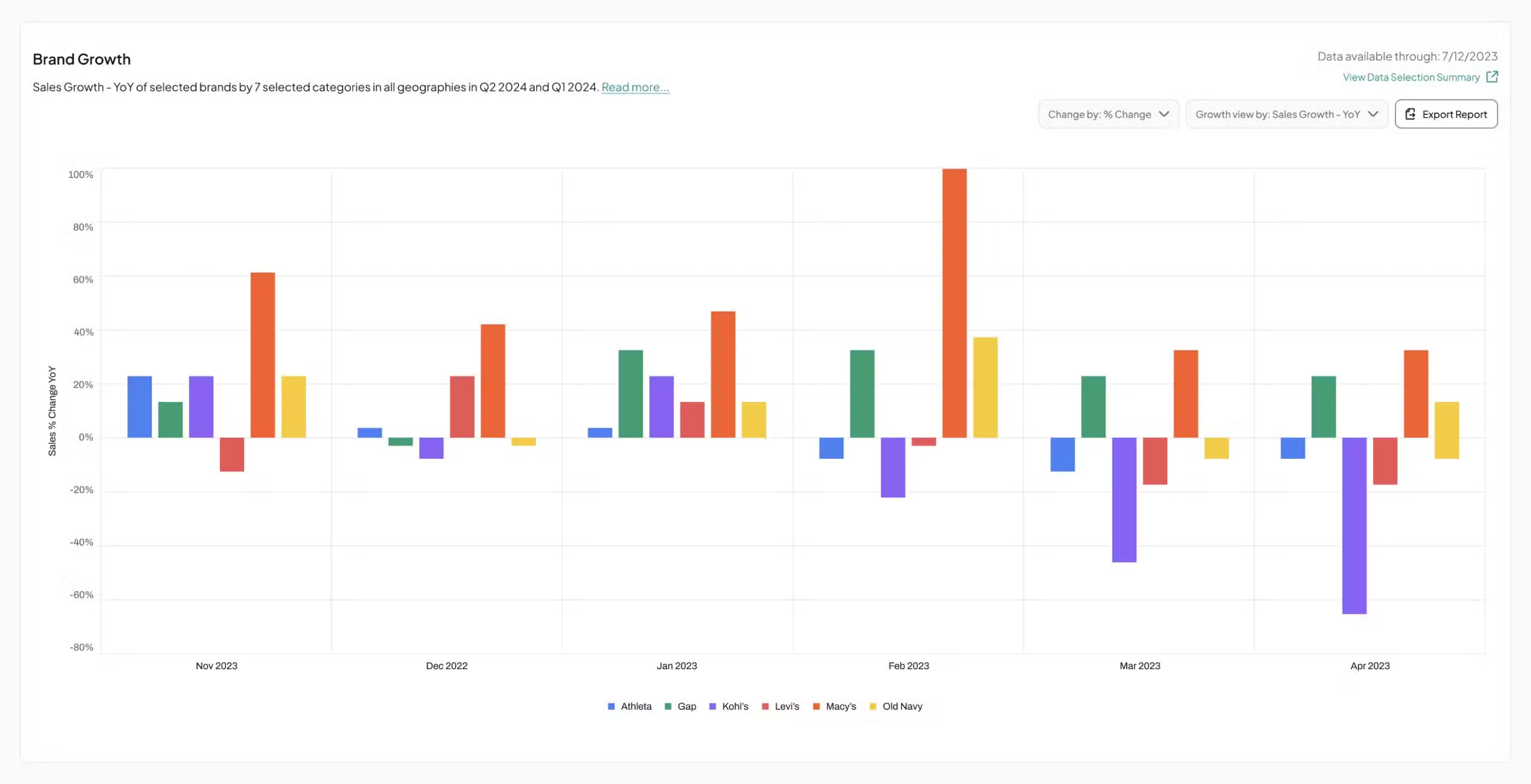Click the export icon in Export Report
The height and width of the screenshot is (784, 1531).
[1410, 114]
